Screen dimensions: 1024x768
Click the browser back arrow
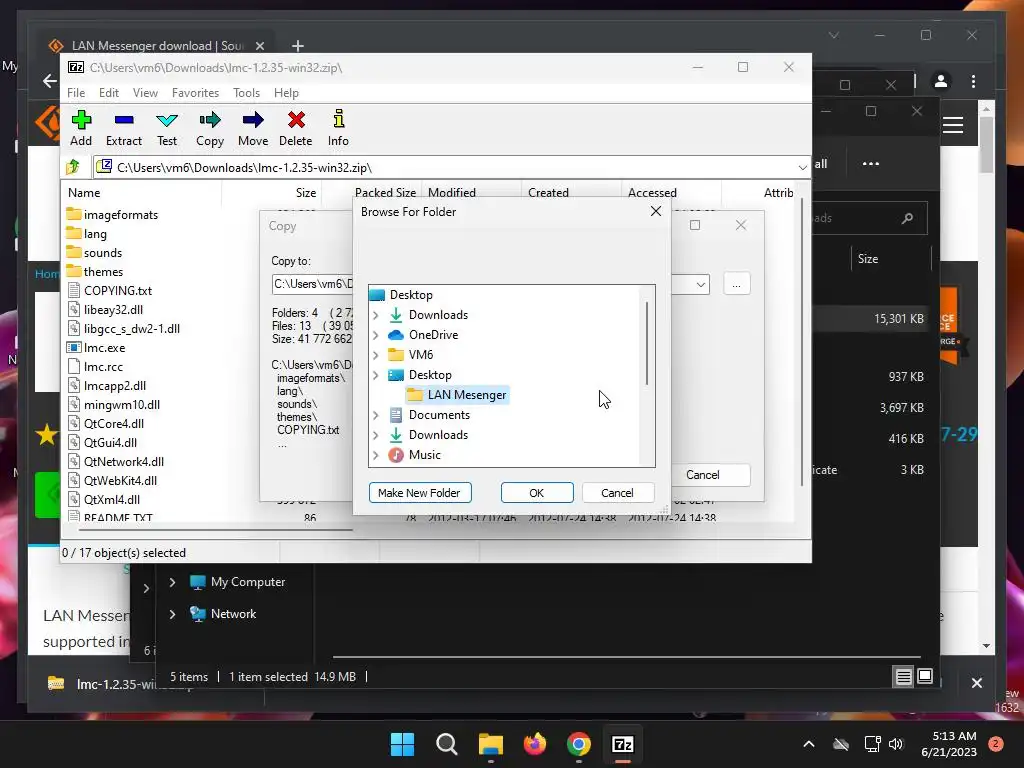click(50, 81)
